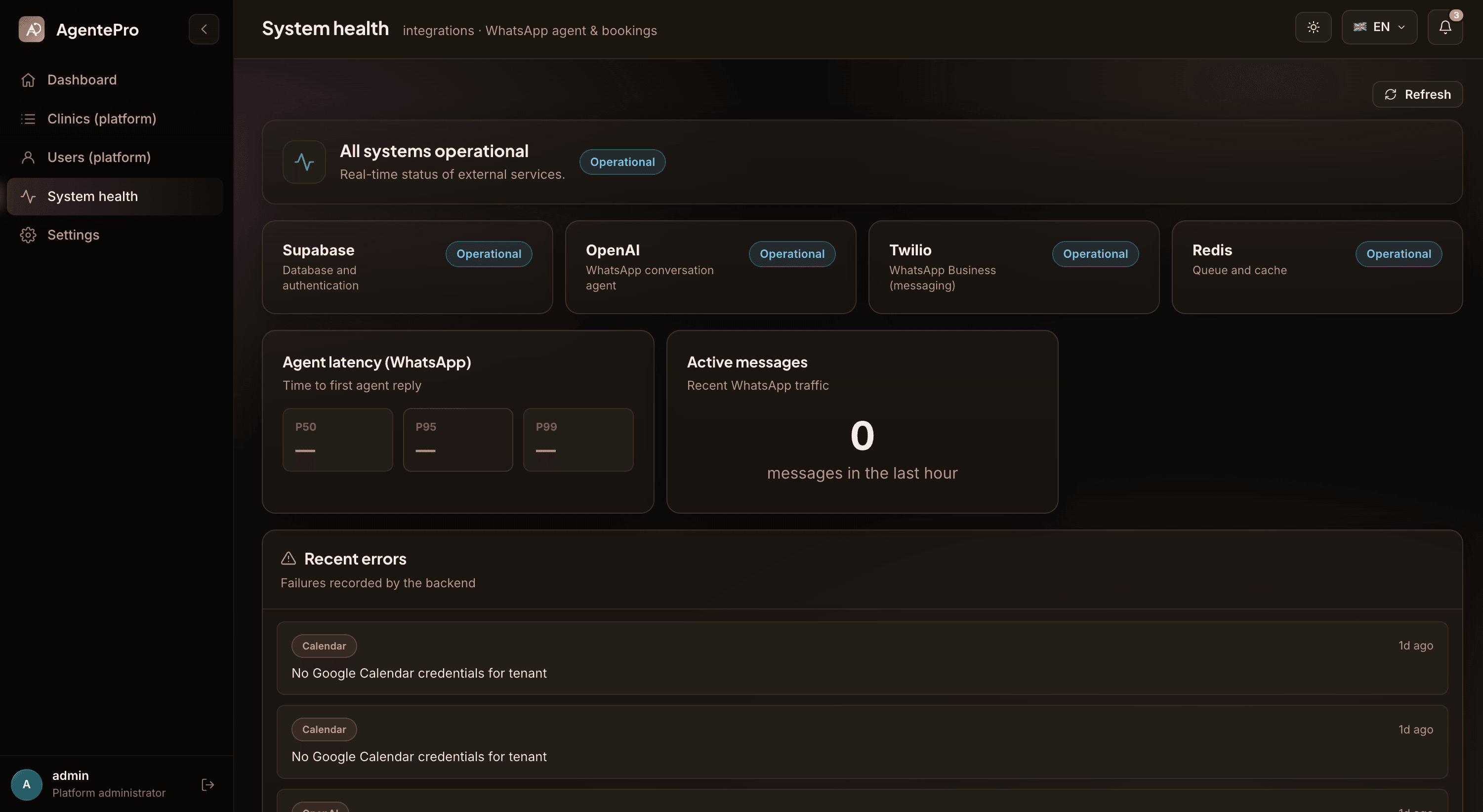Open Users (platform) in the sidebar
Viewport: 1483px width, 812px height.
[115, 157]
